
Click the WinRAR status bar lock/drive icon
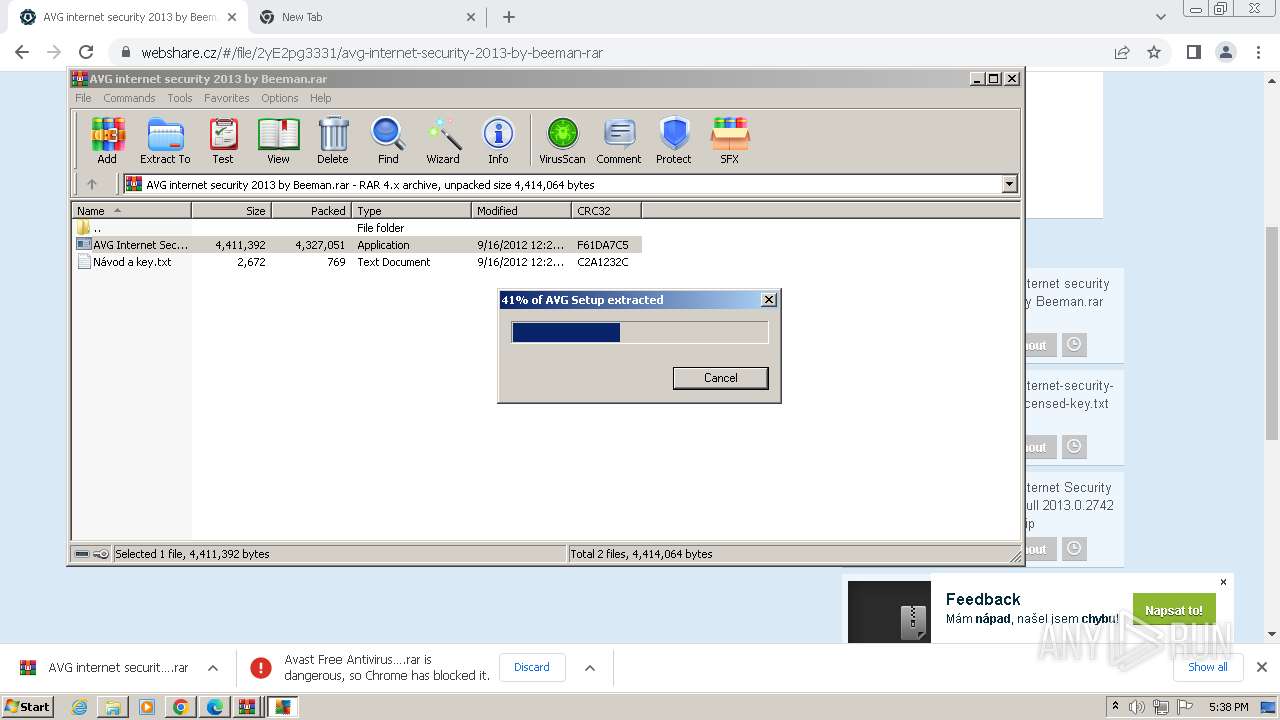(92, 554)
